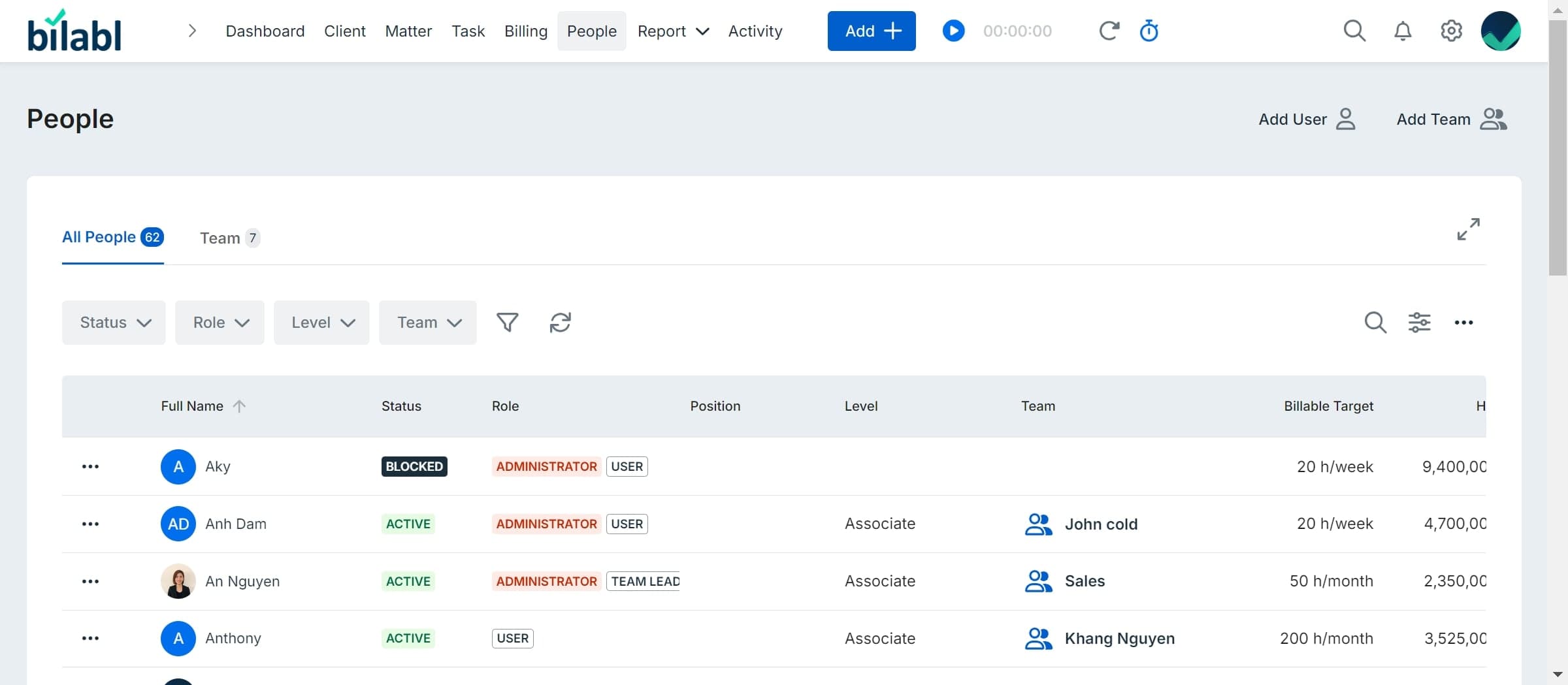Screen dimensions: 1568x685
Task: Go to the Client section
Action: coord(344,31)
